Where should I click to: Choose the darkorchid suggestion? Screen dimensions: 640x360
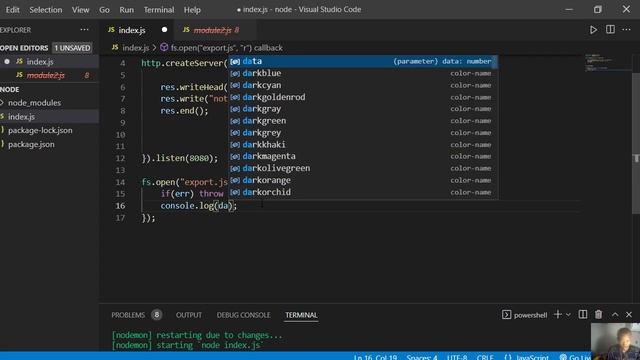pyautogui.click(x=363, y=192)
